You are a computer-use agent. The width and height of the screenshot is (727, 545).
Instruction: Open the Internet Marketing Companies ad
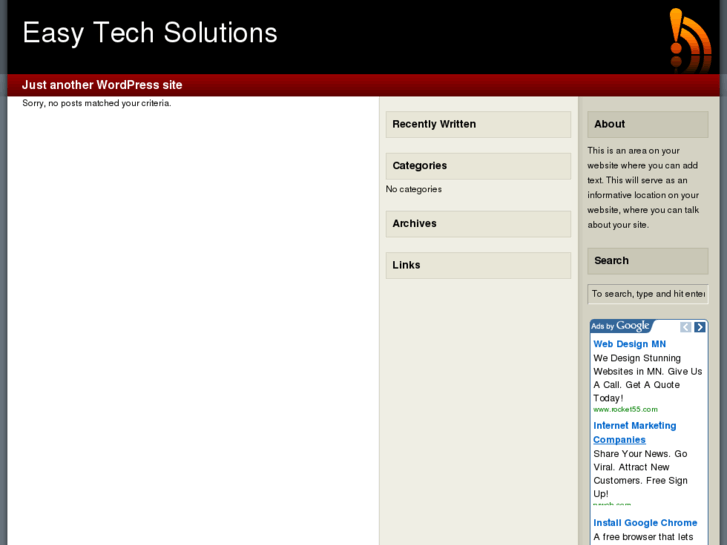point(634,432)
